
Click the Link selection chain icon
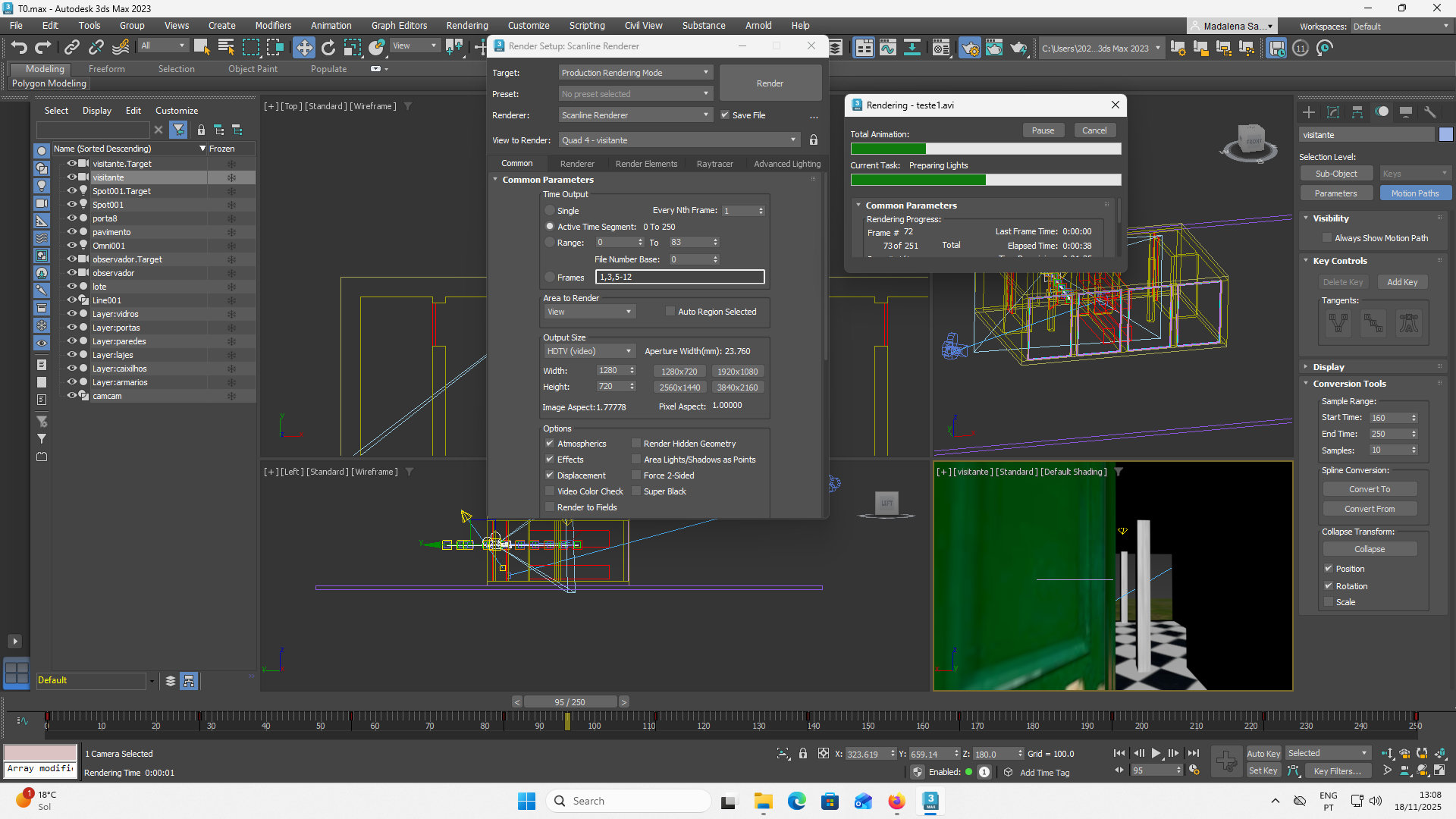click(x=71, y=48)
